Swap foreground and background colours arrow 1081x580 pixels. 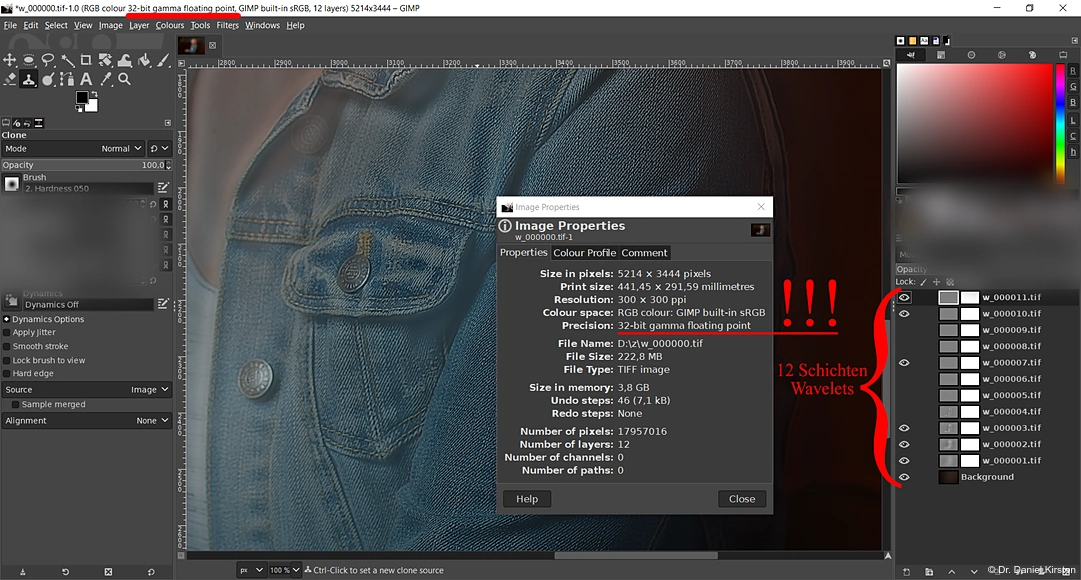tap(94, 94)
